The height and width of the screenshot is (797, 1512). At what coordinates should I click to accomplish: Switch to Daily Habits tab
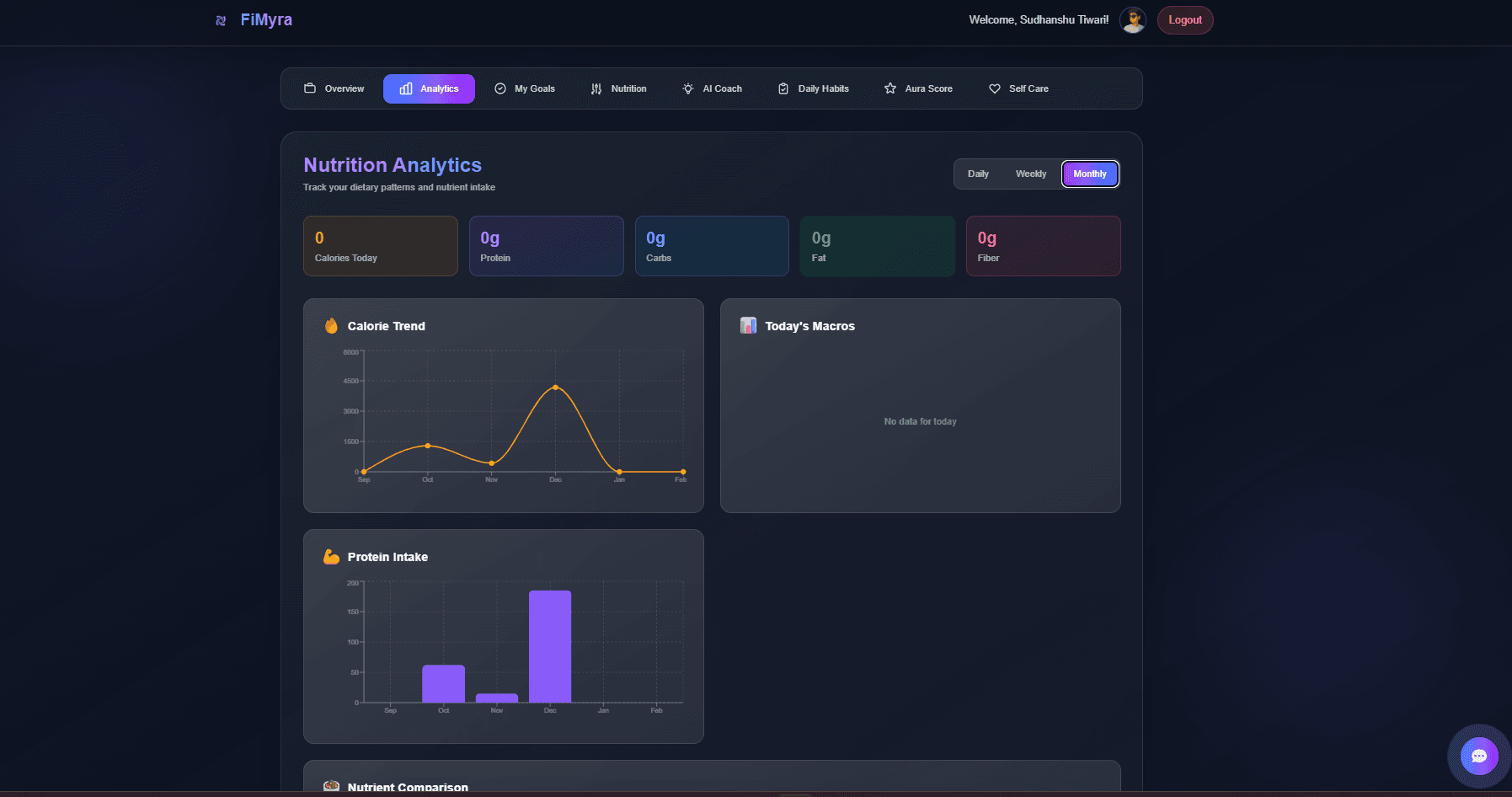(814, 88)
